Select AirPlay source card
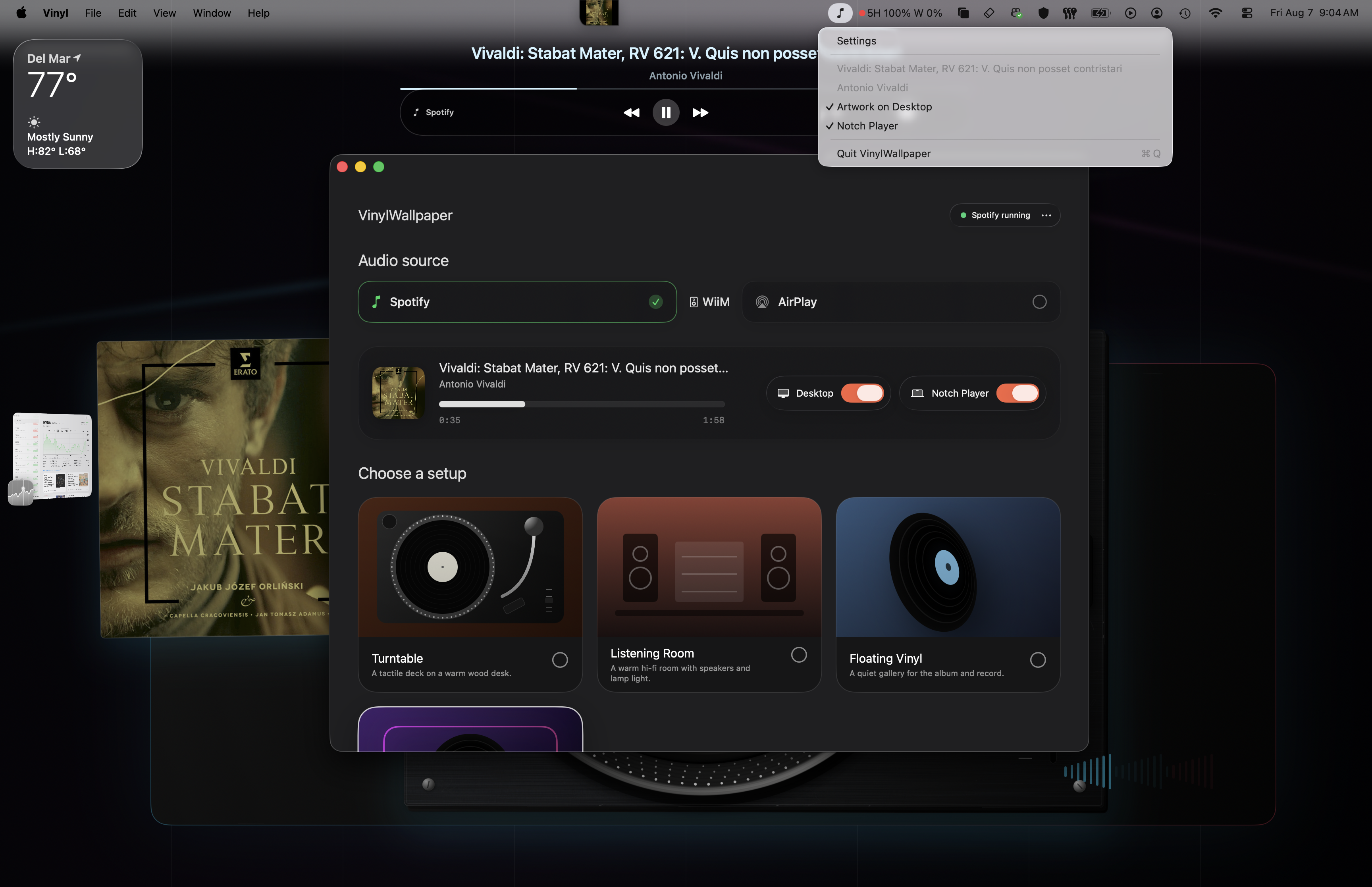 (x=900, y=302)
